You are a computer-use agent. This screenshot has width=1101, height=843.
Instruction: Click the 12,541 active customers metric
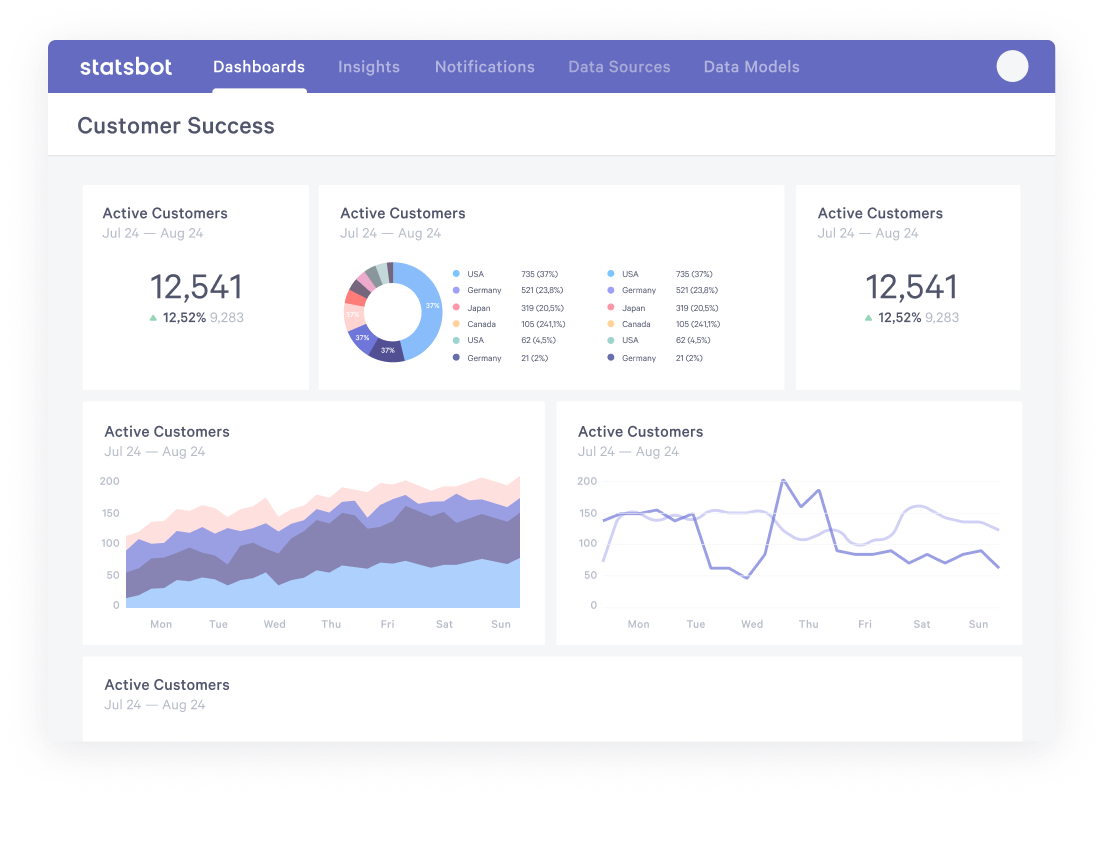pos(196,287)
